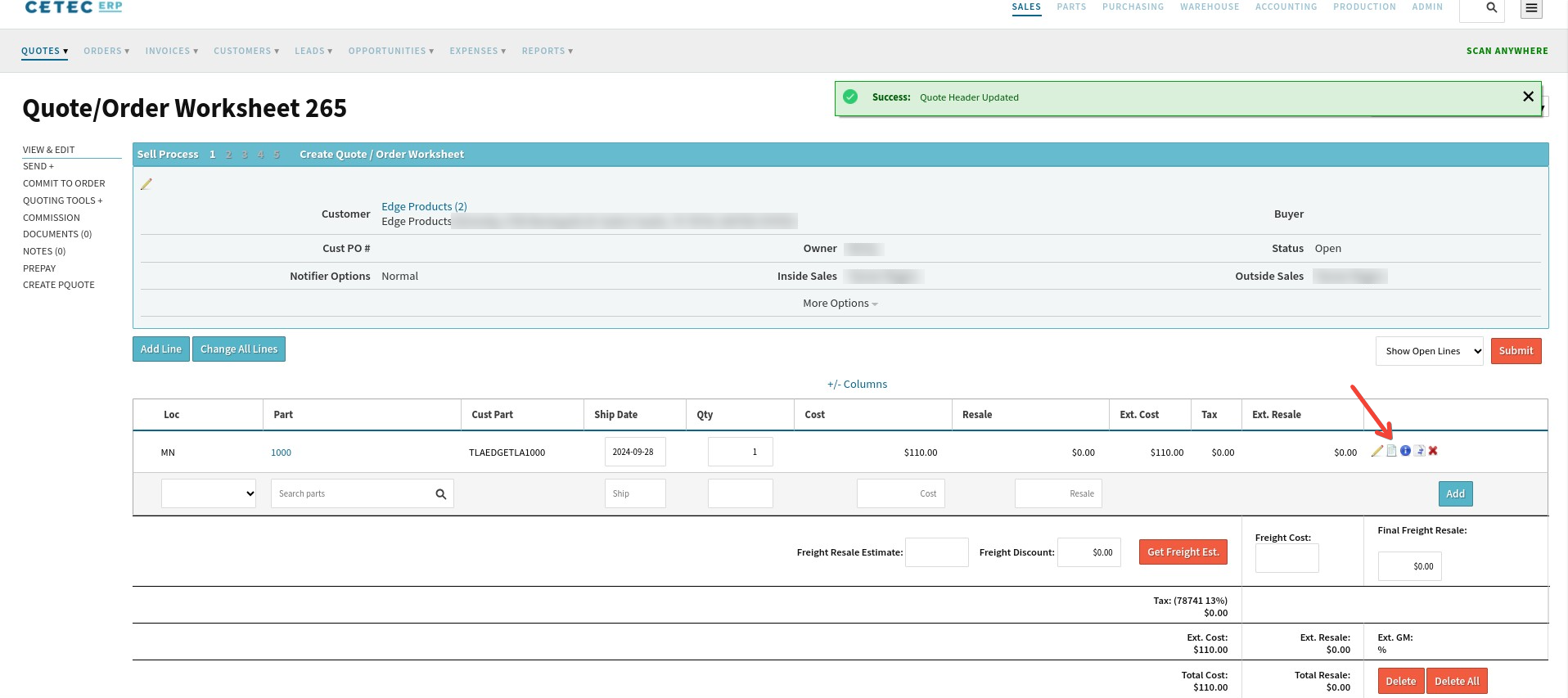Image resolution: width=1568 pixels, height=698 pixels.
Task: Open the Show Open Lines dropdown
Action: click(x=1429, y=351)
